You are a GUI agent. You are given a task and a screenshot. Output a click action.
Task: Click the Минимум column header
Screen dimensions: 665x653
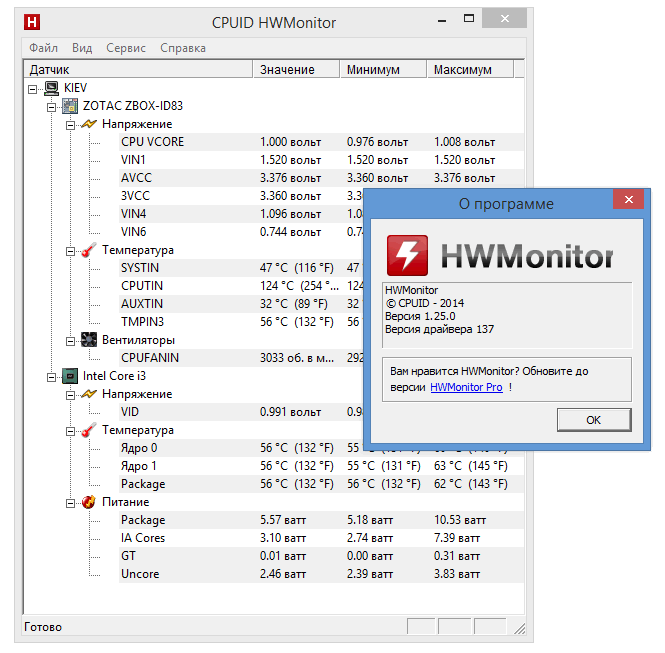click(383, 70)
